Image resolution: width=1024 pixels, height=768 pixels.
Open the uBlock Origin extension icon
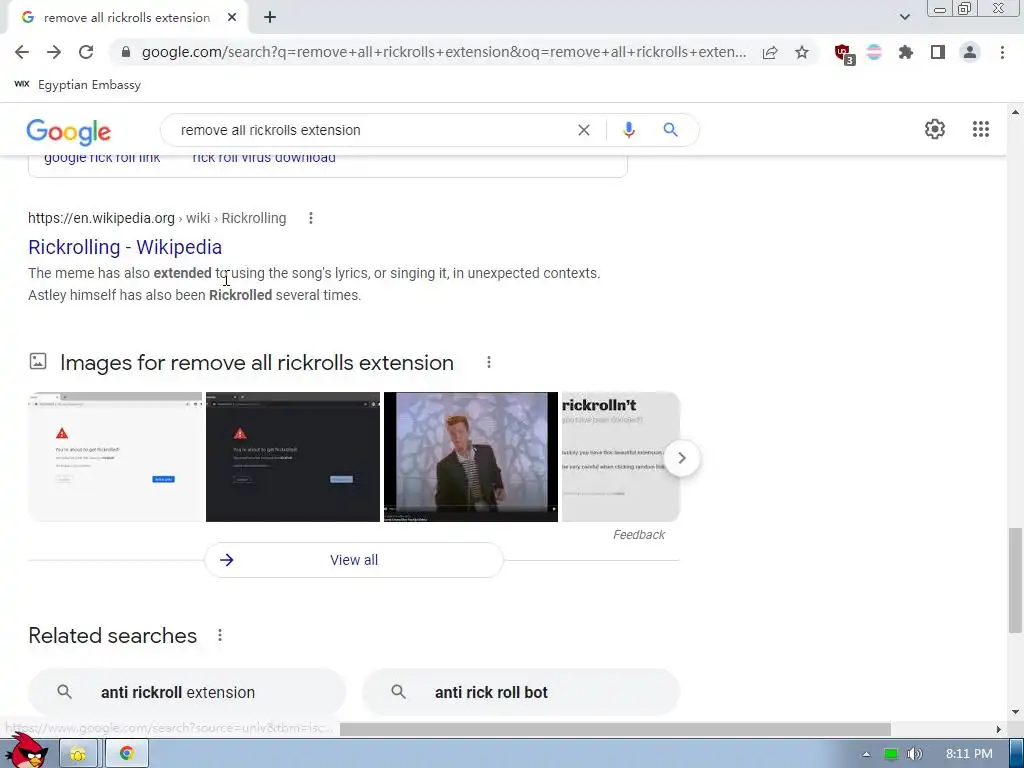(x=844, y=54)
